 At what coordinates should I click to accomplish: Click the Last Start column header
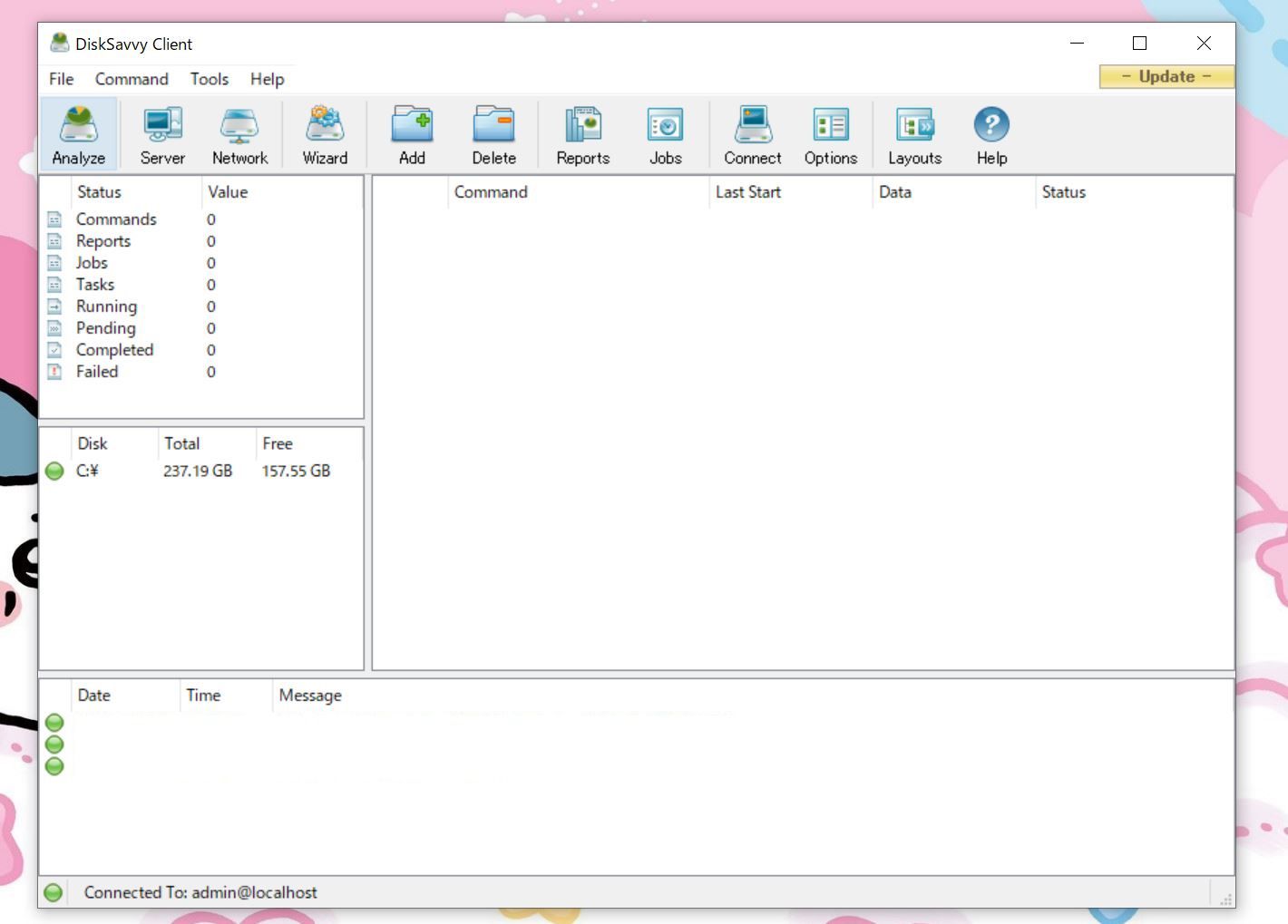(x=790, y=192)
